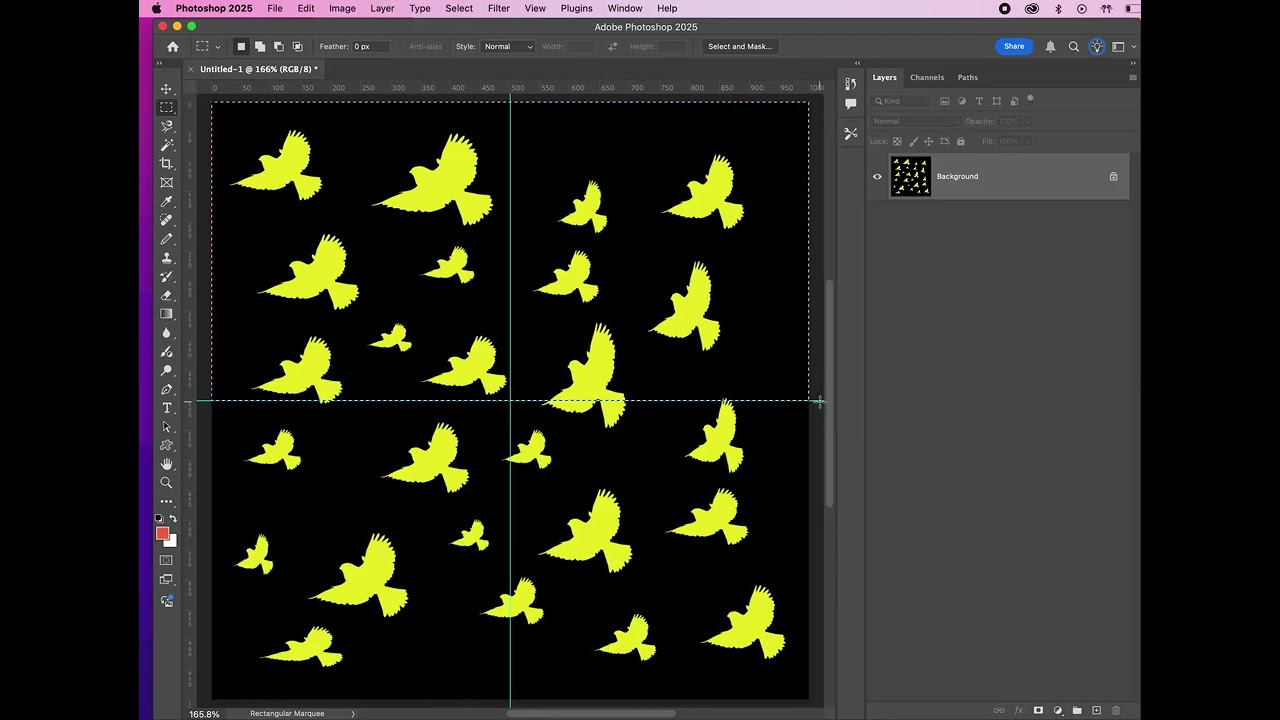The image size is (1280, 720).
Task: Select the Brush tool
Action: point(166,239)
